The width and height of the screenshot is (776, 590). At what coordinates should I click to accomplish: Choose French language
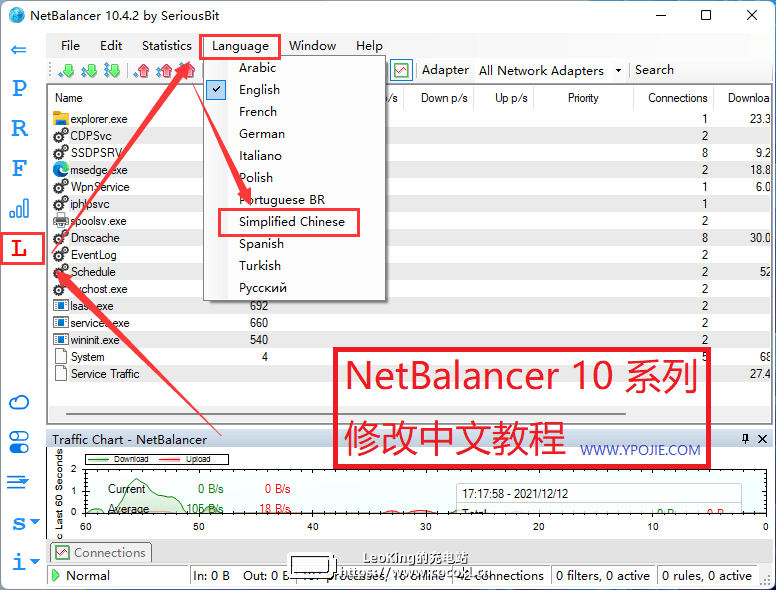click(294, 112)
